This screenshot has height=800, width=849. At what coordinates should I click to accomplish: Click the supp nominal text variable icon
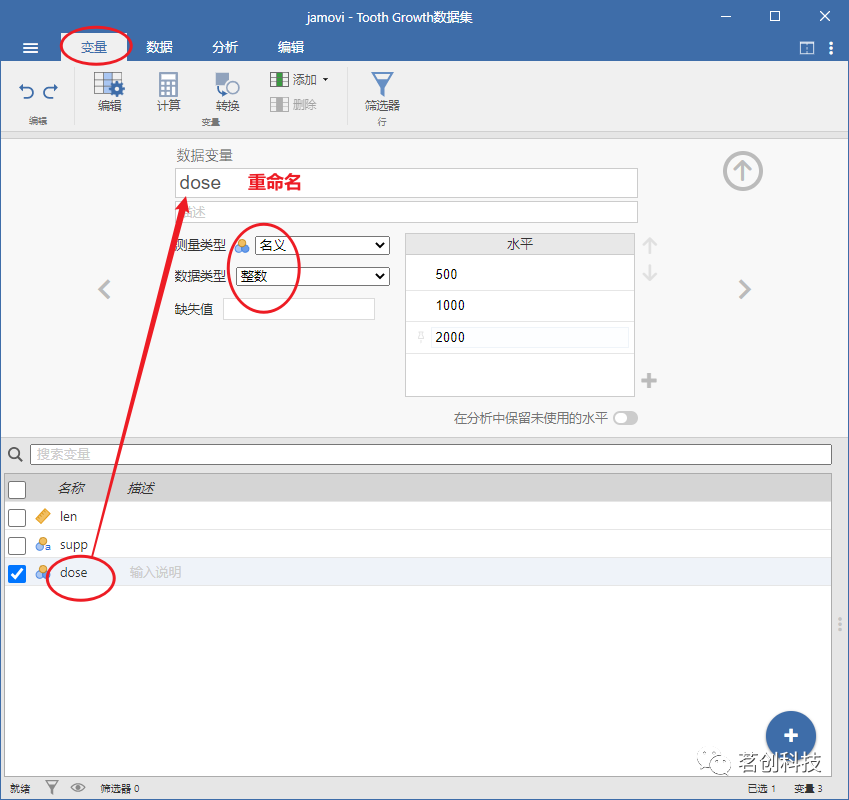(x=43, y=545)
